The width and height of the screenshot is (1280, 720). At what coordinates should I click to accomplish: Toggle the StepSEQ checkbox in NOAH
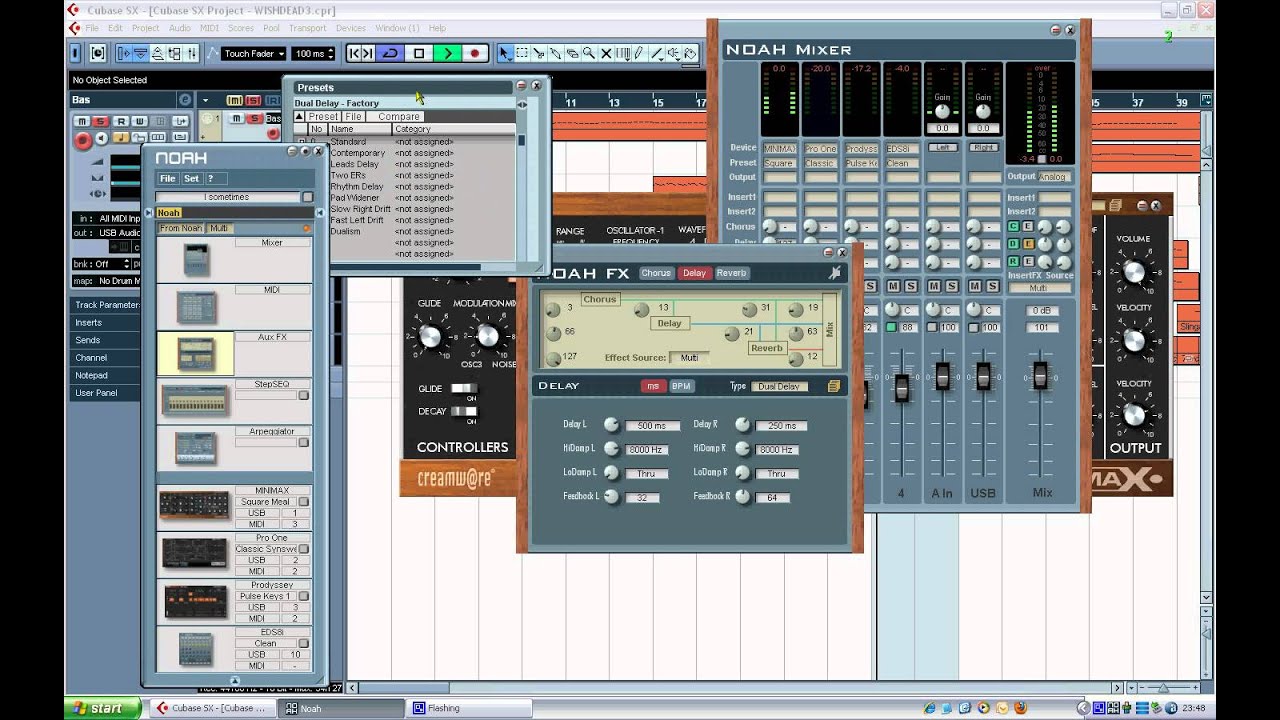[x=304, y=395]
